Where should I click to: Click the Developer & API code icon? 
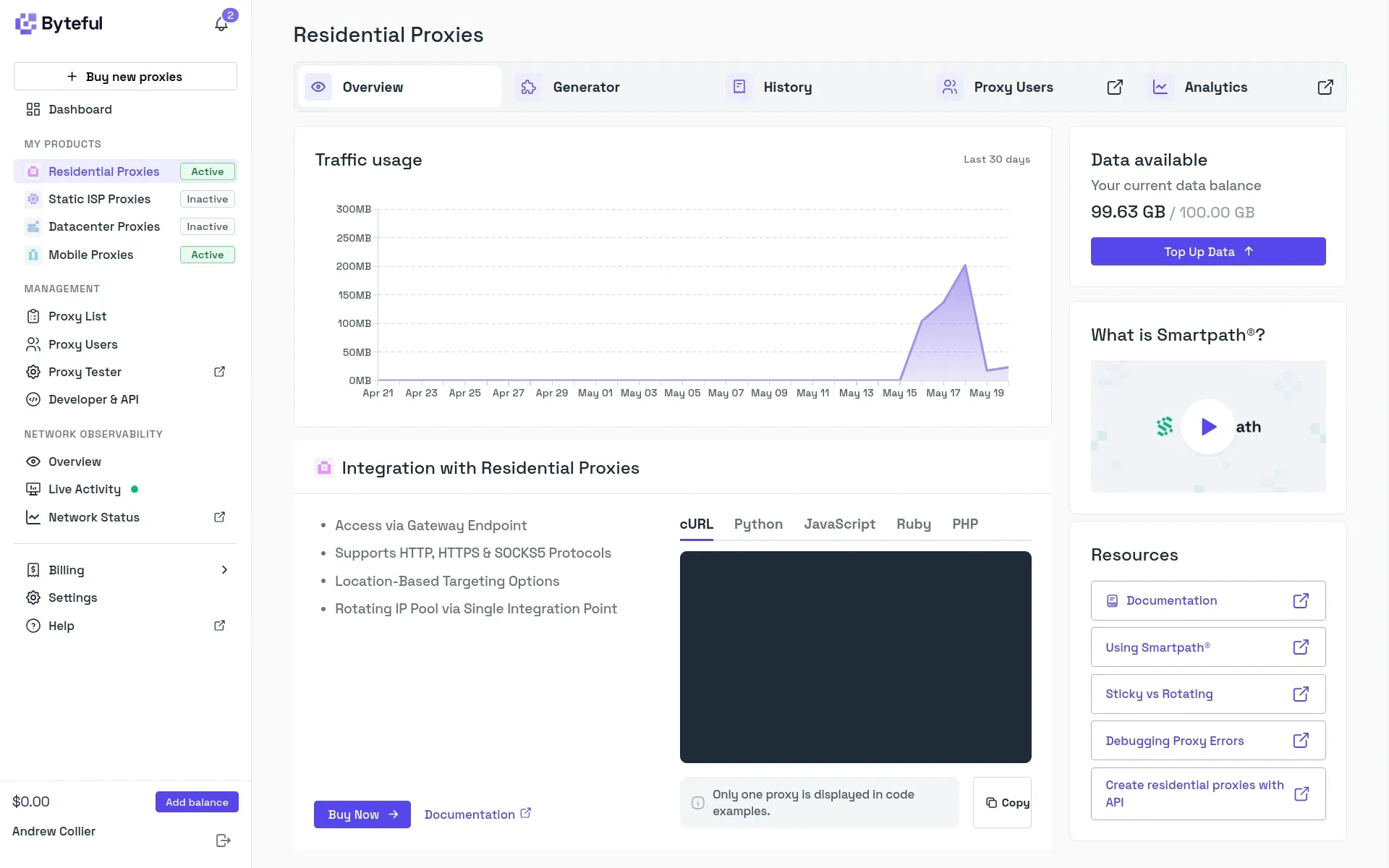tap(33, 399)
